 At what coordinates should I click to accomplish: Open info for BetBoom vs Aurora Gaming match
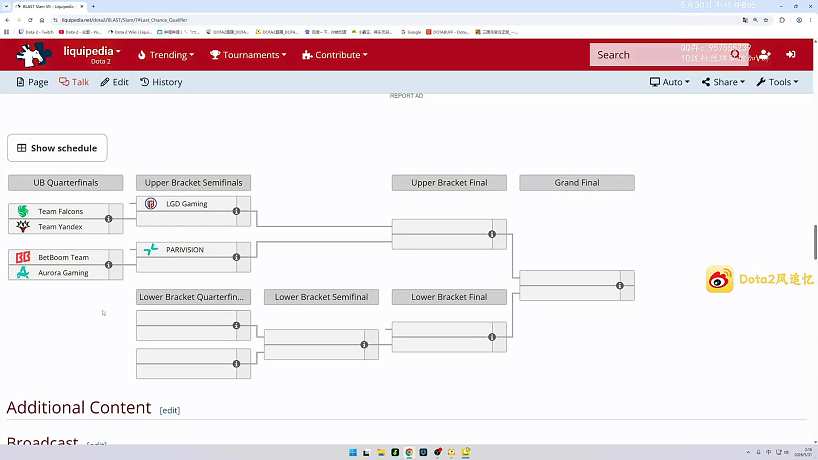pyautogui.click(x=109, y=265)
